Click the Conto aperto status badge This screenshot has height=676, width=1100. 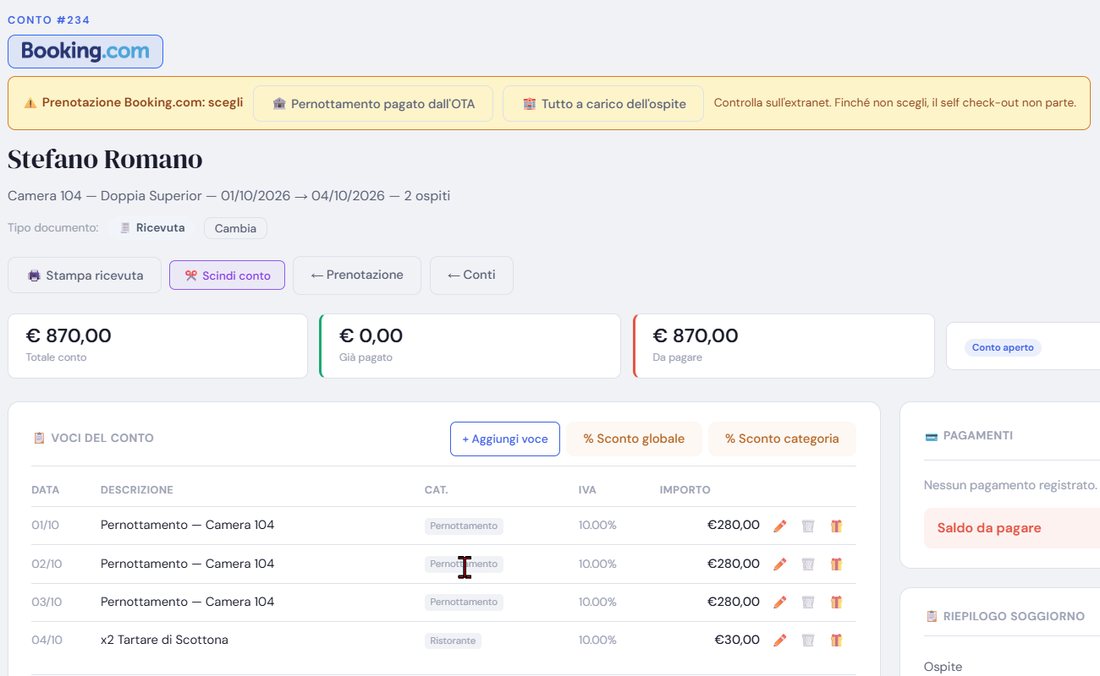point(1002,347)
